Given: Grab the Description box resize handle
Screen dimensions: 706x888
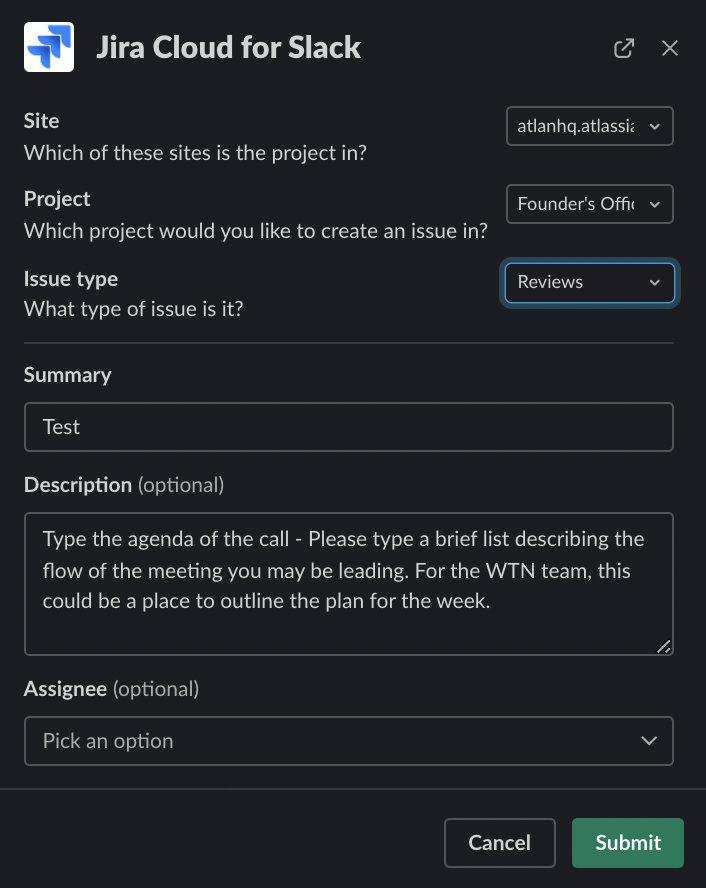Looking at the screenshot, I should (664, 646).
